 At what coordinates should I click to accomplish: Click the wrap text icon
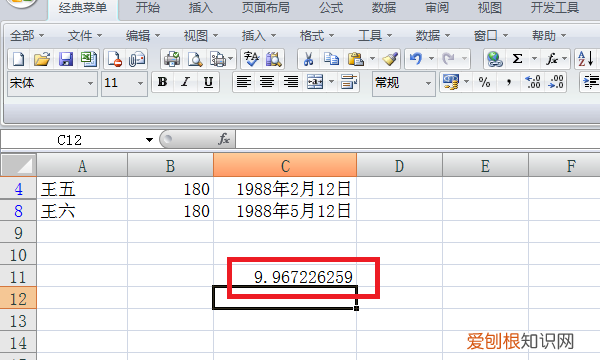click(349, 82)
